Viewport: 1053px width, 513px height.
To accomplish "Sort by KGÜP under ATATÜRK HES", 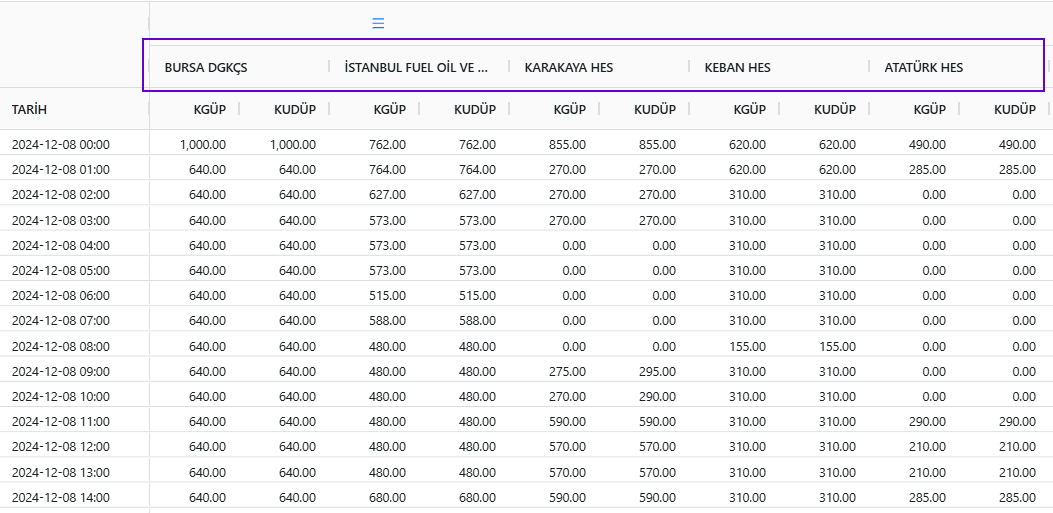I will click(929, 109).
